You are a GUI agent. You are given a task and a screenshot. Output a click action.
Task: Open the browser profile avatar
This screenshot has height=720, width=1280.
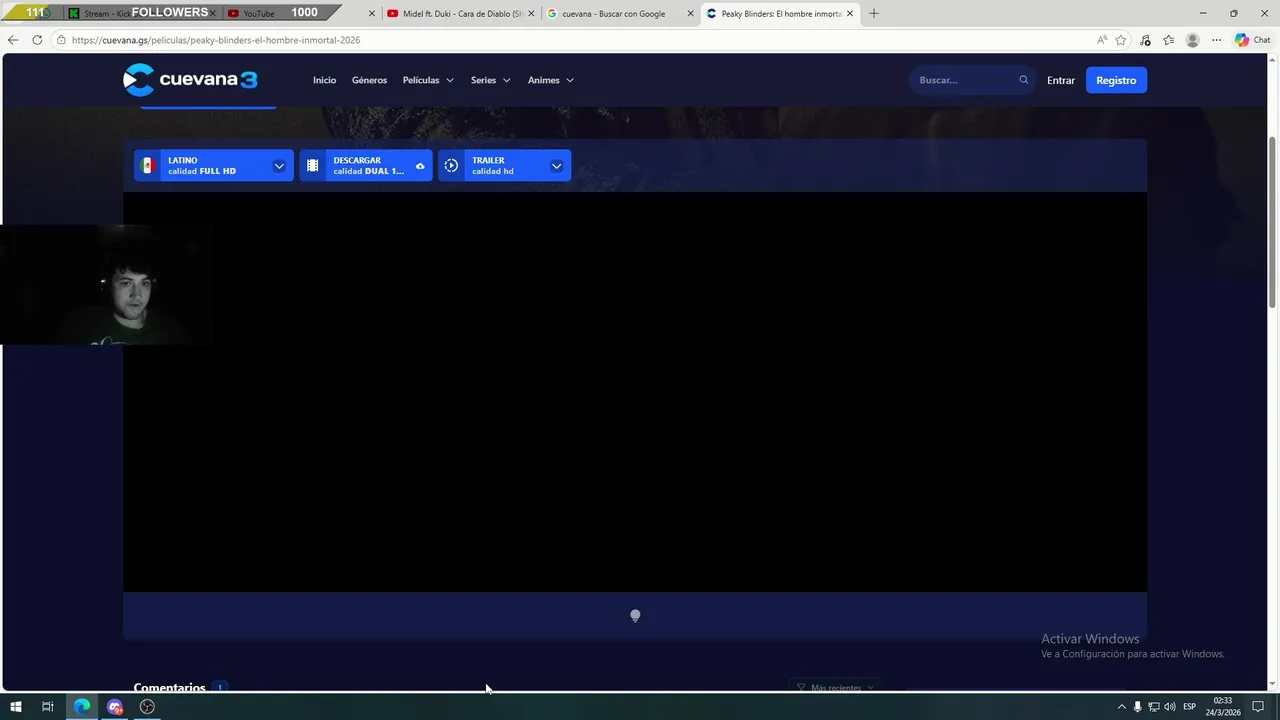point(1192,40)
